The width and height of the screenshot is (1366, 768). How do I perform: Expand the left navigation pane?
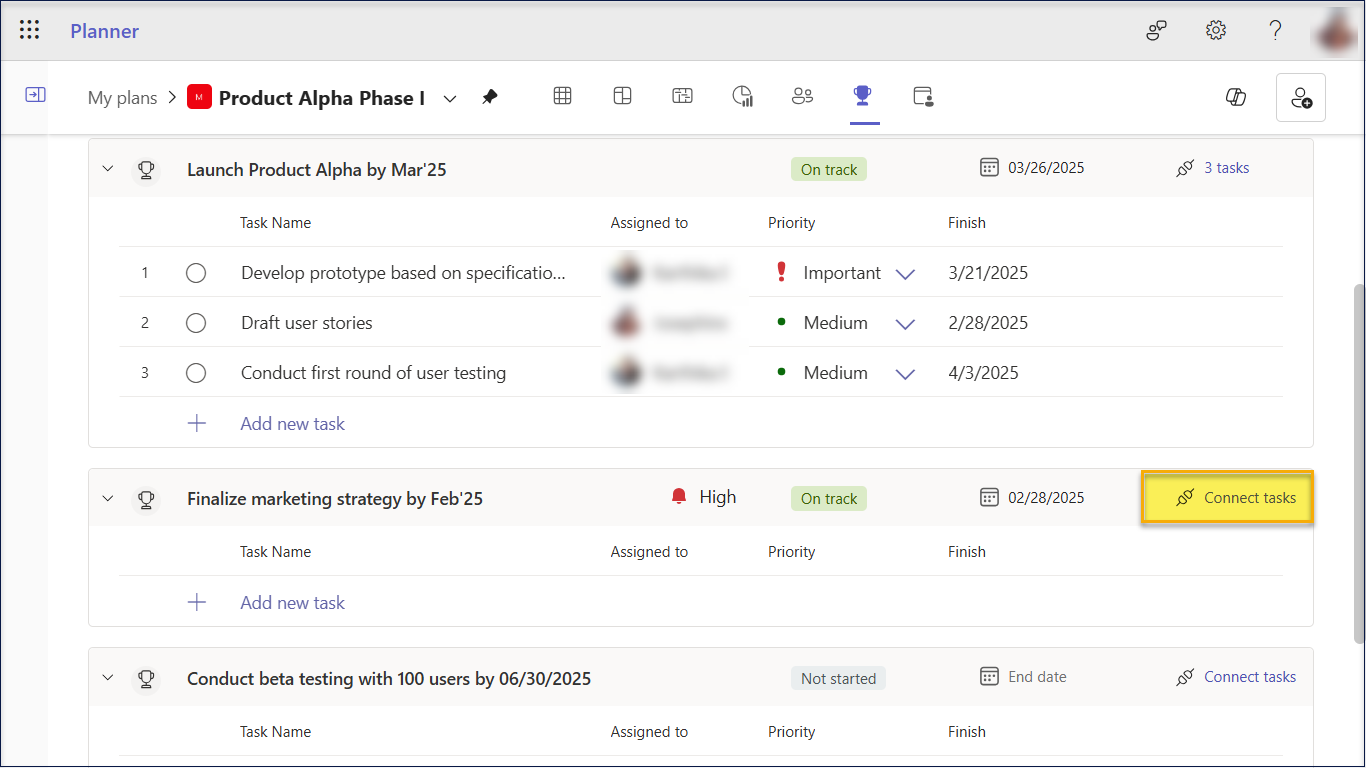point(35,95)
